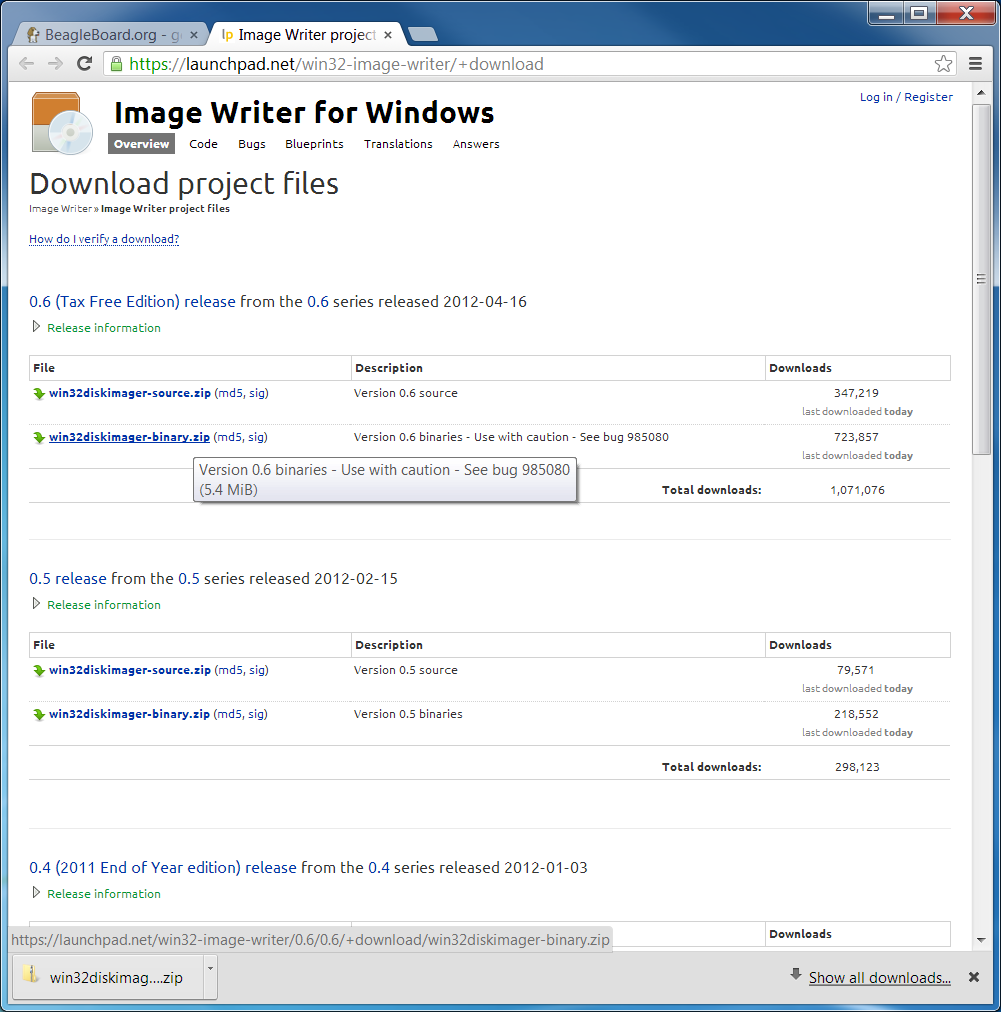Close the BeagleBoard.org tab
The height and width of the screenshot is (1012, 1001).
[194, 35]
